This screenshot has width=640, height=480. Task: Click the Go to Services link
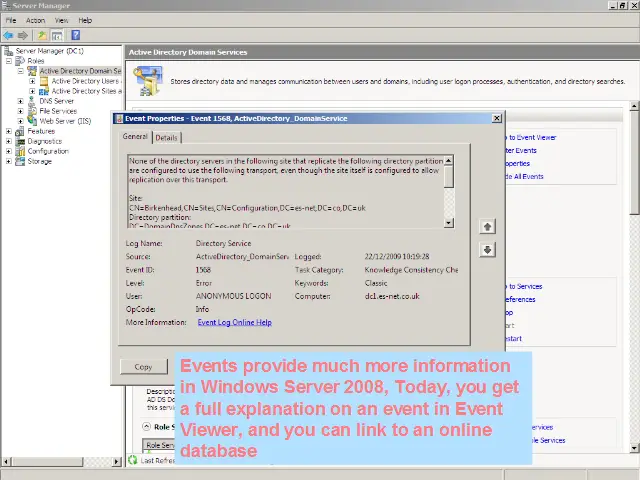(x=524, y=287)
